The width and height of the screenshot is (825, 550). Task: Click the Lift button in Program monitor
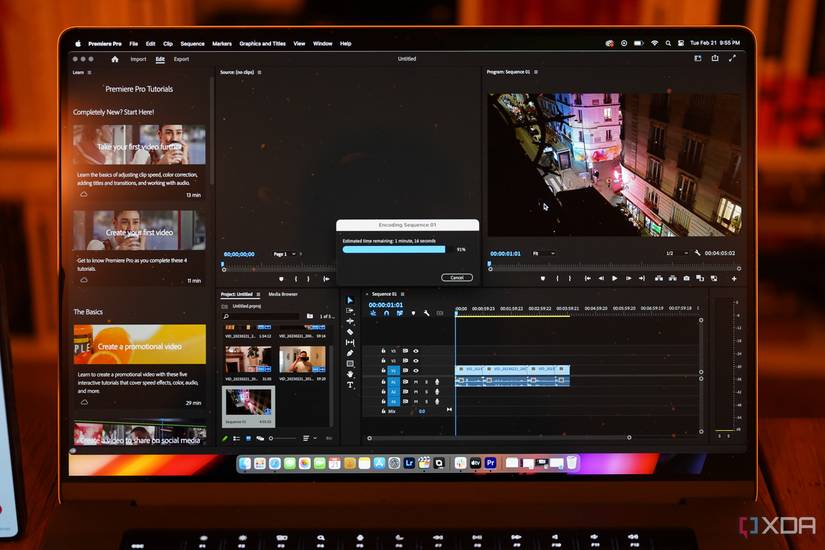[659, 278]
